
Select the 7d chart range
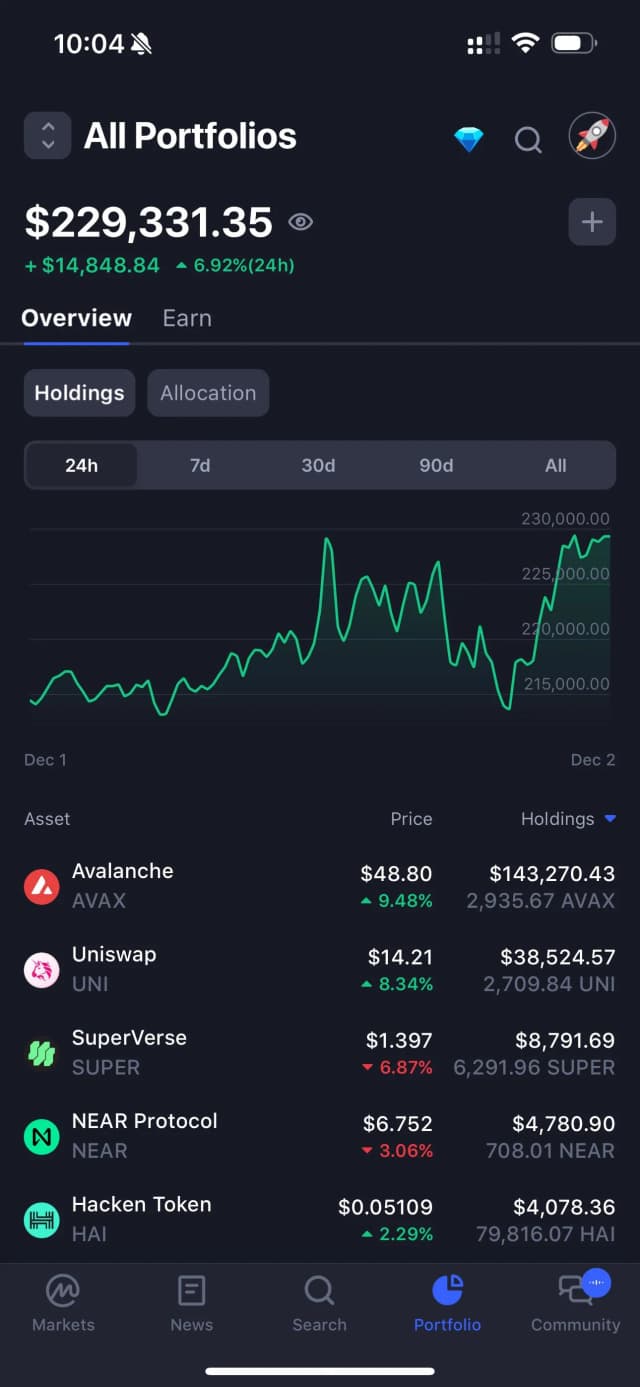coord(200,465)
